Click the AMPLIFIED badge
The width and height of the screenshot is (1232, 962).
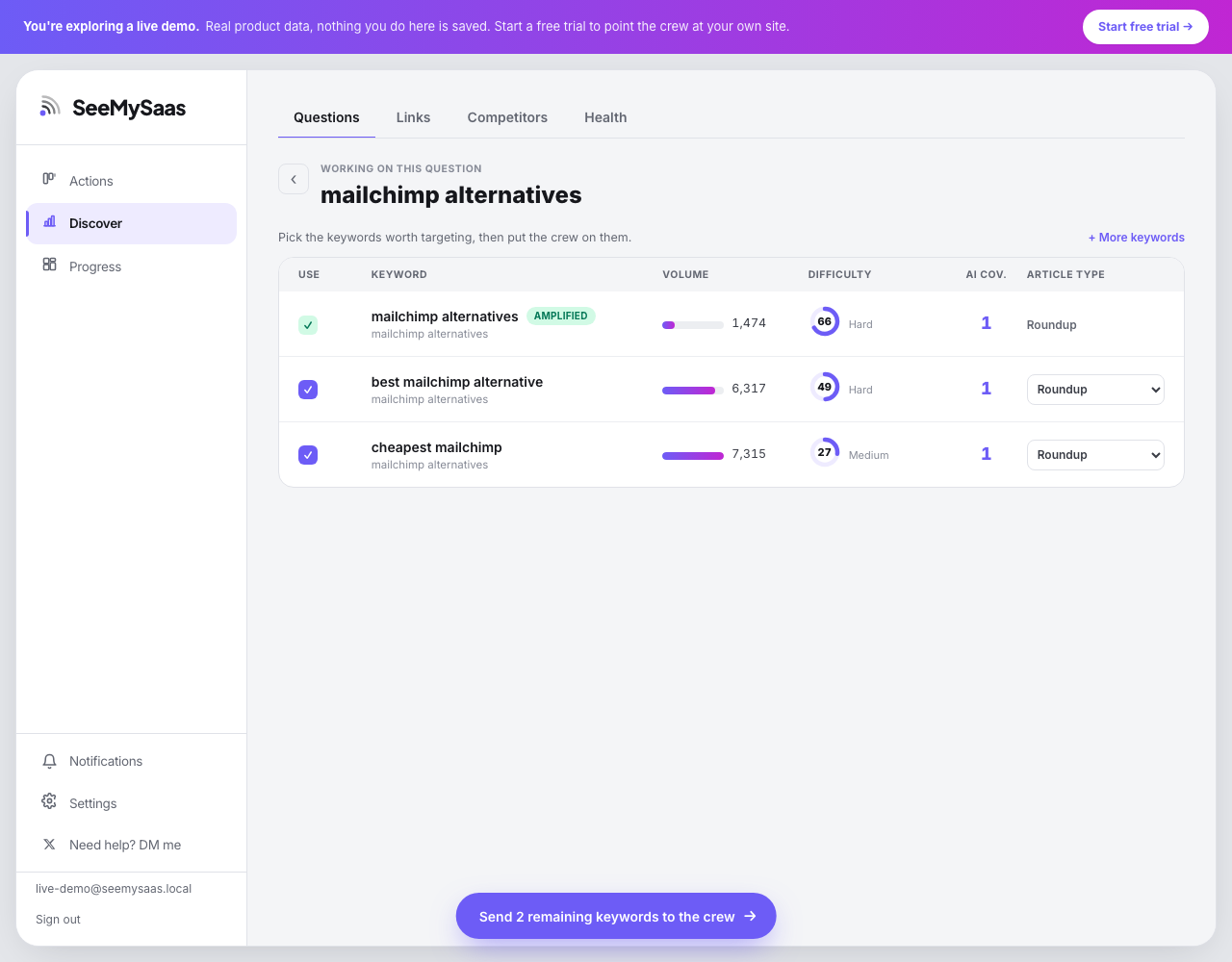tap(561, 316)
